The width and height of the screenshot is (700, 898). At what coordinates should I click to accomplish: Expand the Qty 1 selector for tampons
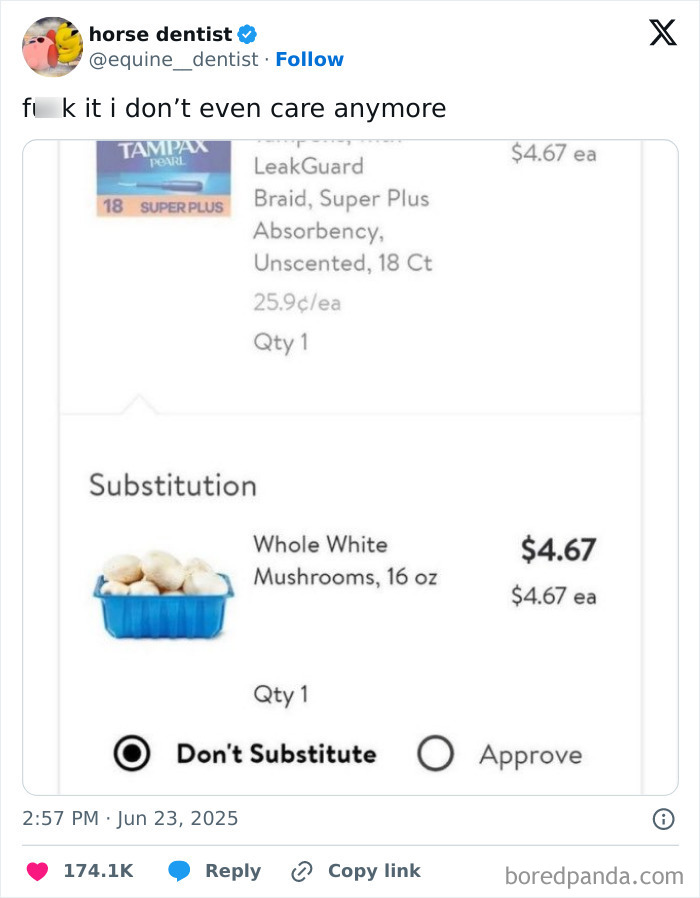click(x=280, y=342)
